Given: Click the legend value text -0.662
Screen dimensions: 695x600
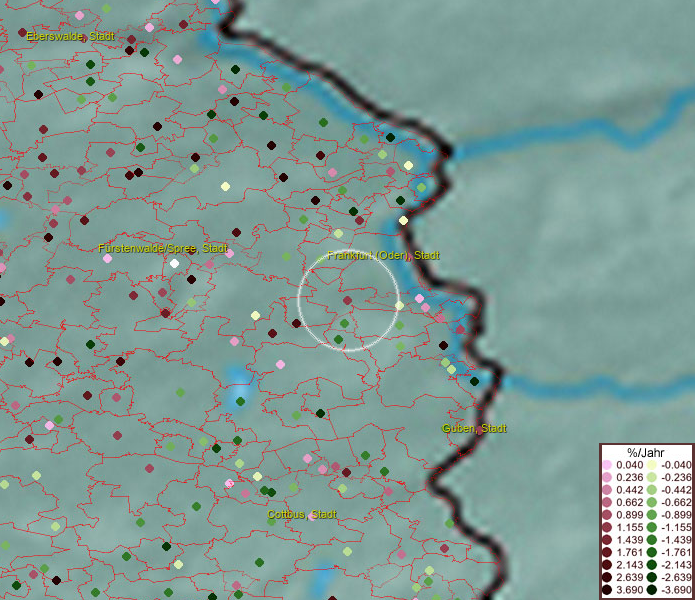Looking at the screenshot, I should (676, 503).
